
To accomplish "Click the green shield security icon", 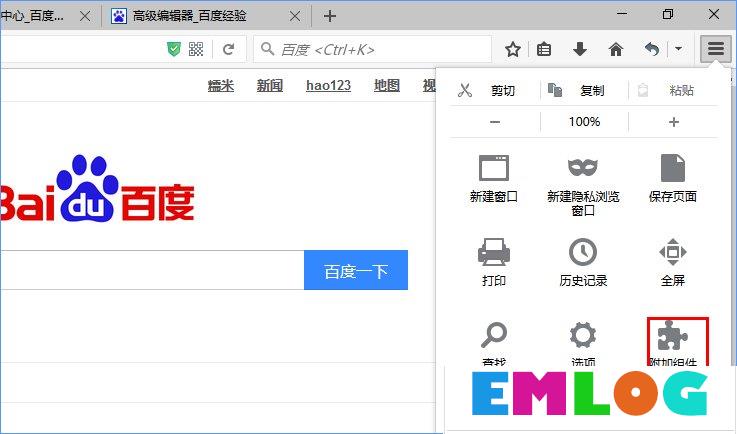I will tap(174, 49).
